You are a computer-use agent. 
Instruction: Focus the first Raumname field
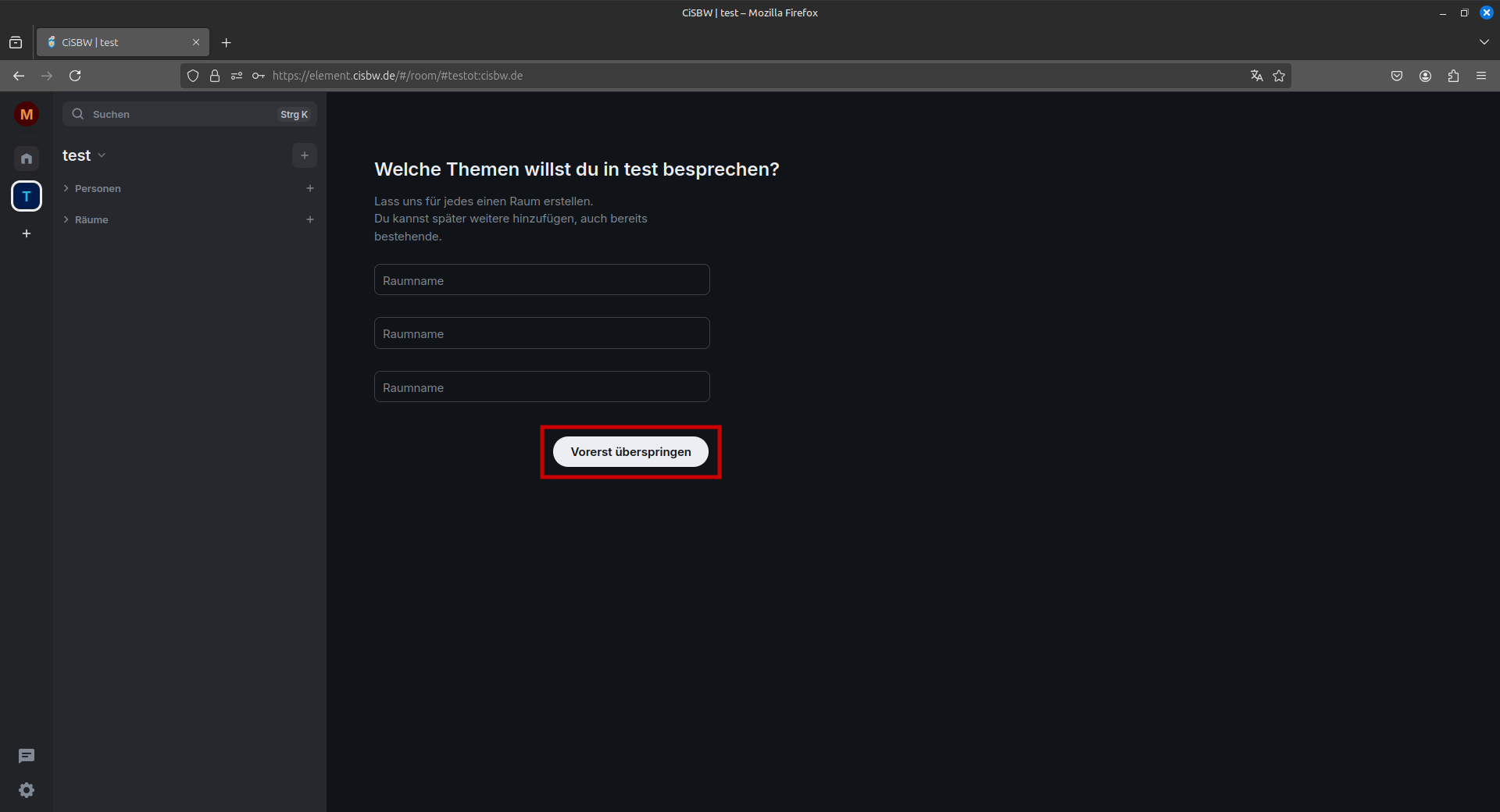(x=541, y=280)
